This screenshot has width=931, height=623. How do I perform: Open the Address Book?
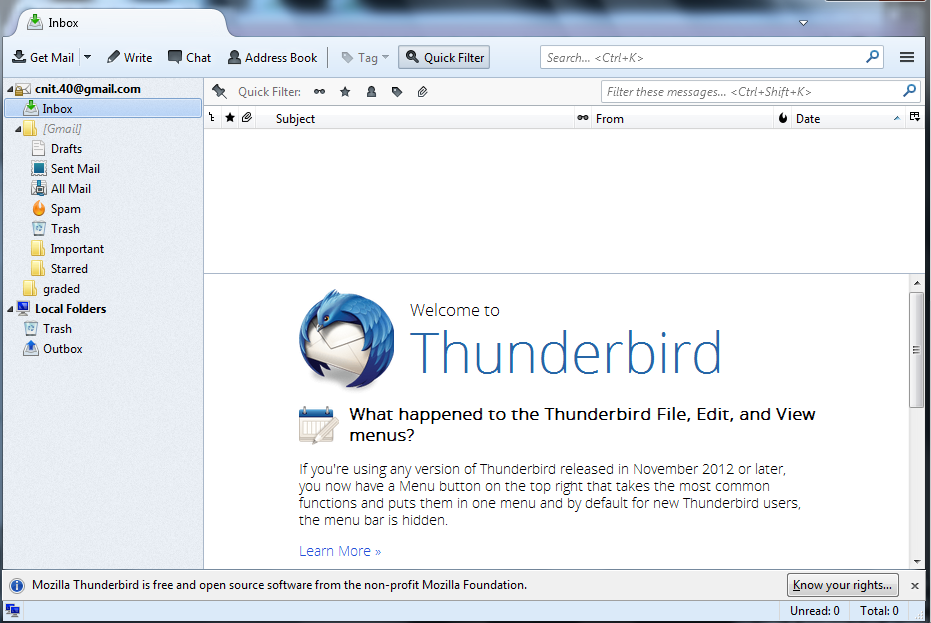(273, 58)
